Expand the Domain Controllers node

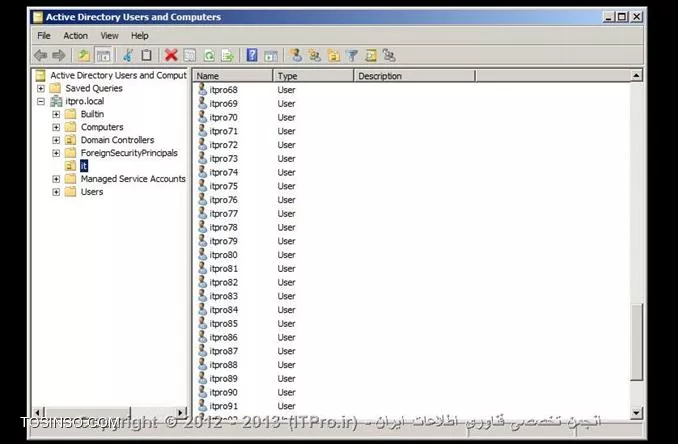(x=56, y=140)
